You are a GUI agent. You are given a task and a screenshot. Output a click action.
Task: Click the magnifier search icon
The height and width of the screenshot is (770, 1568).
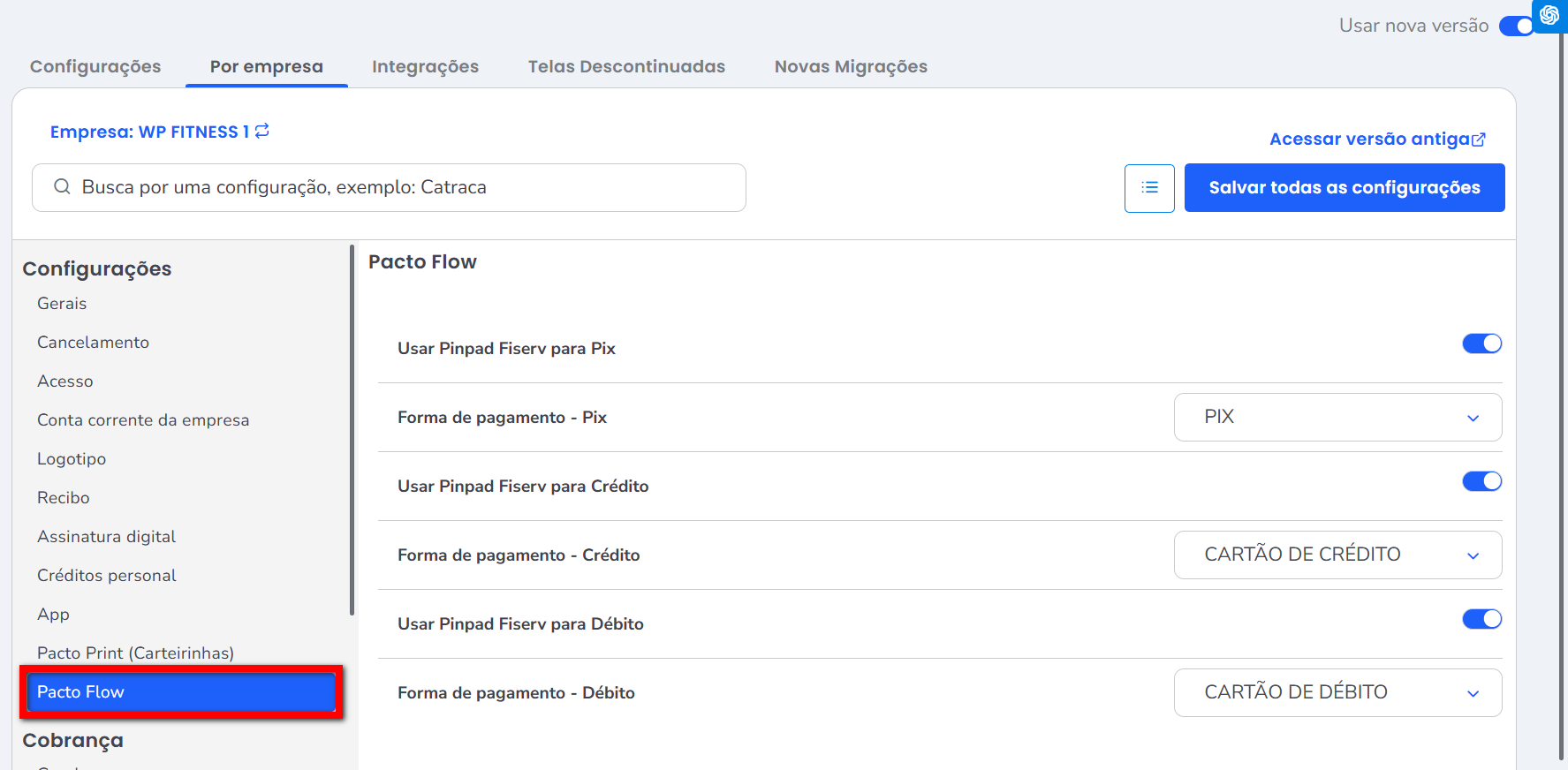(62, 187)
